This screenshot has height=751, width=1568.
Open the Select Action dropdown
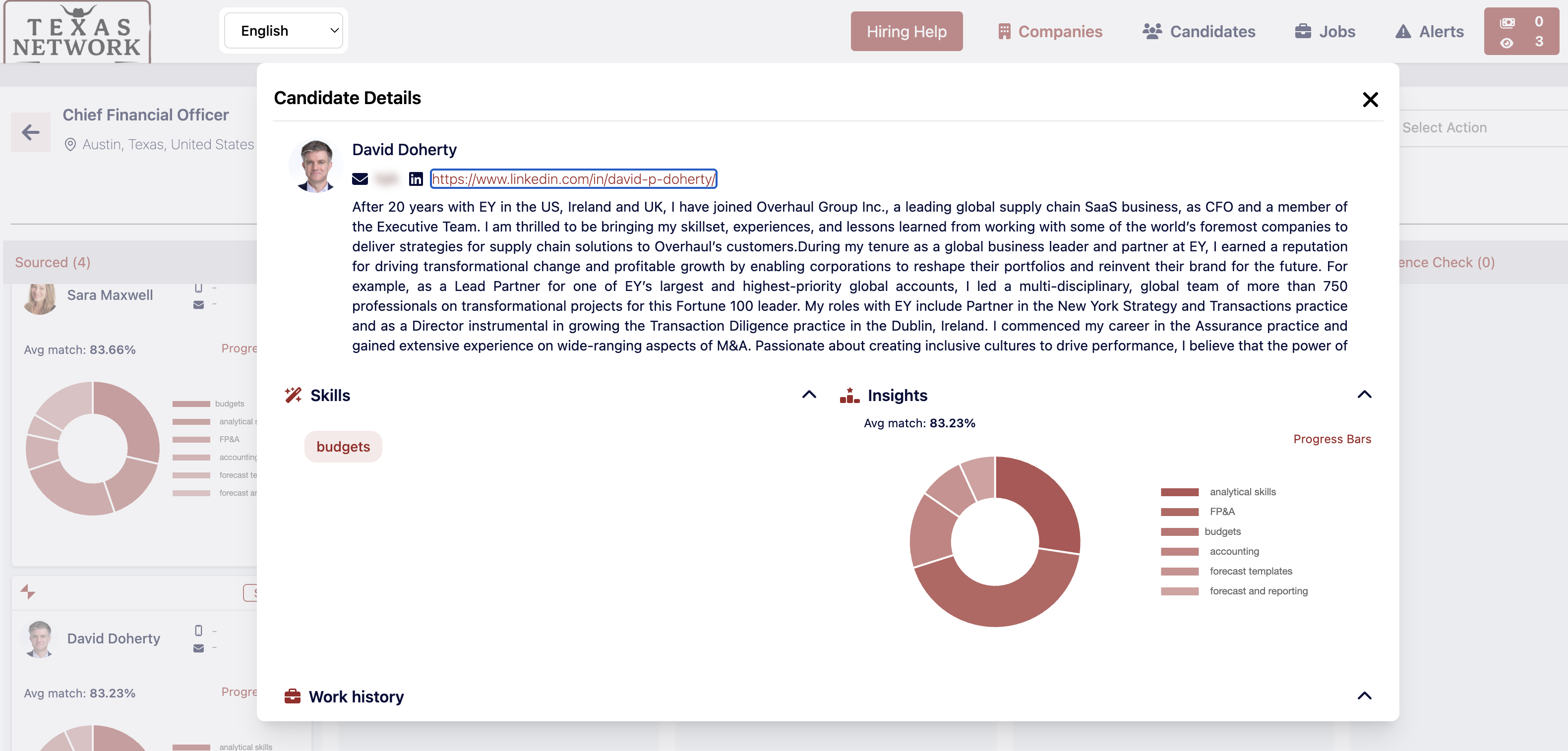pyautogui.click(x=1483, y=127)
